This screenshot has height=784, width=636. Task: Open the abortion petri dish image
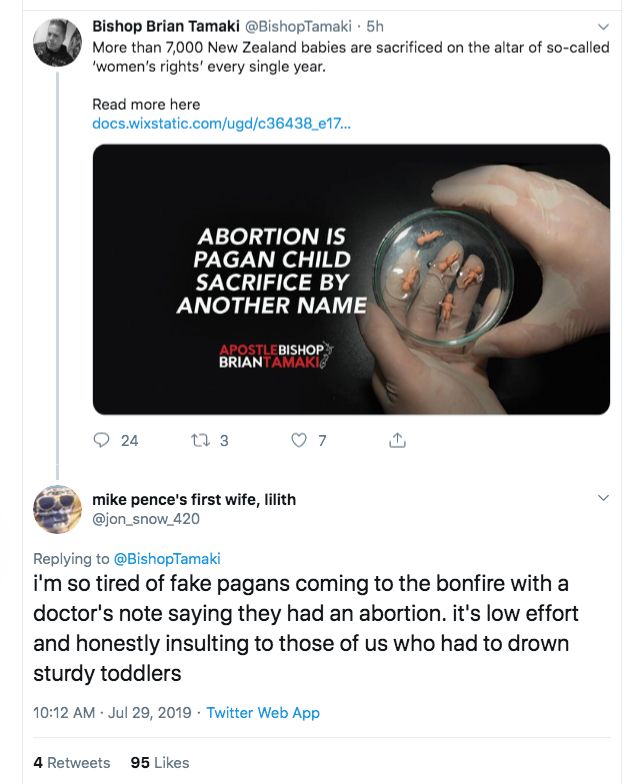coord(351,279)
